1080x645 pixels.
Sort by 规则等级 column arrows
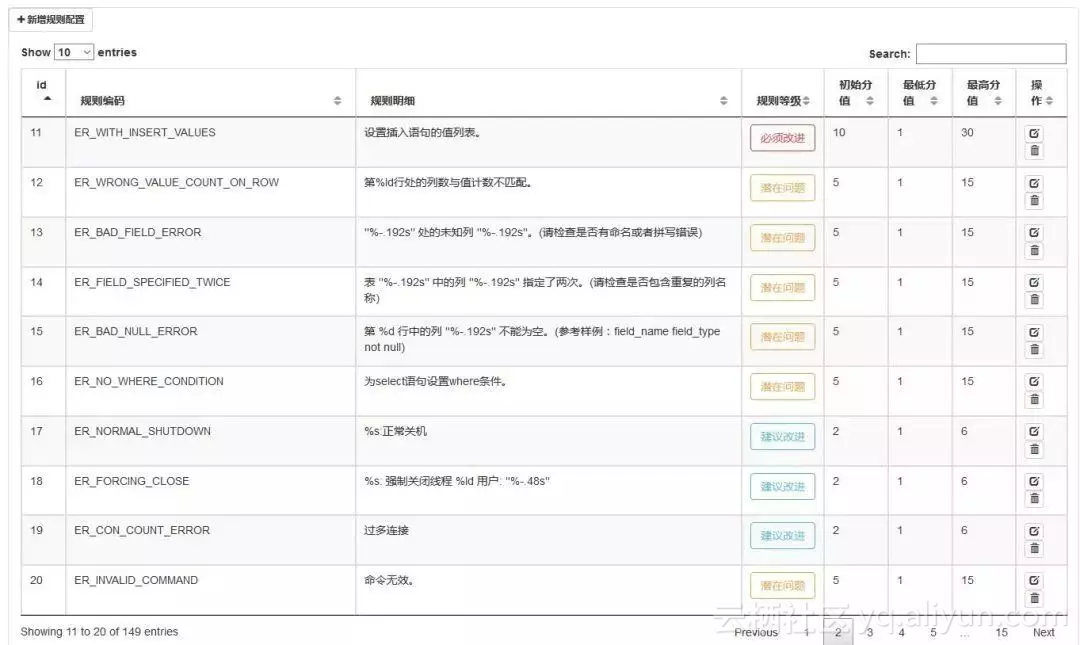pos(806,101)
